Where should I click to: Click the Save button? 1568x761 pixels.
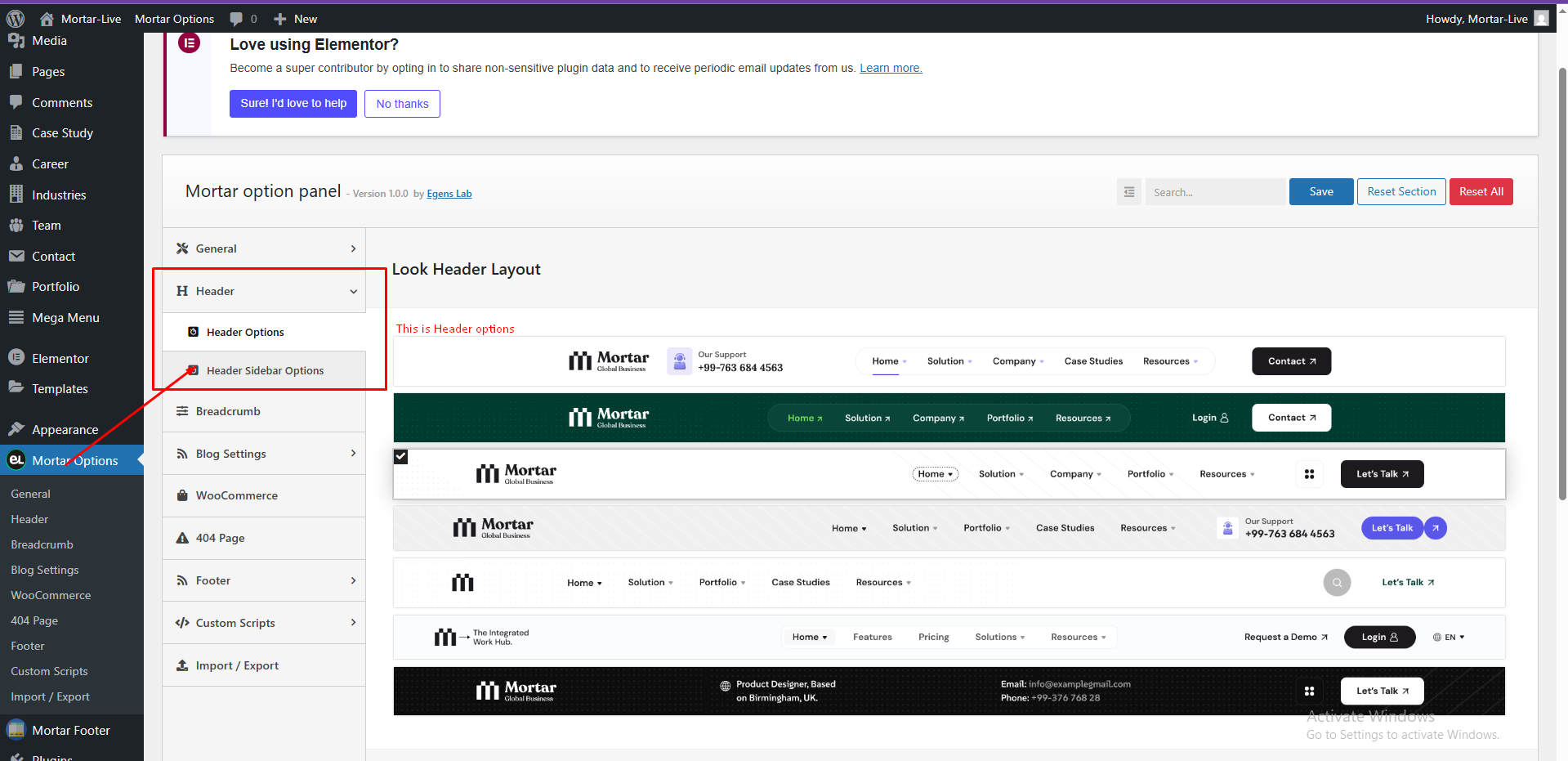click(x=1321, y=192)
